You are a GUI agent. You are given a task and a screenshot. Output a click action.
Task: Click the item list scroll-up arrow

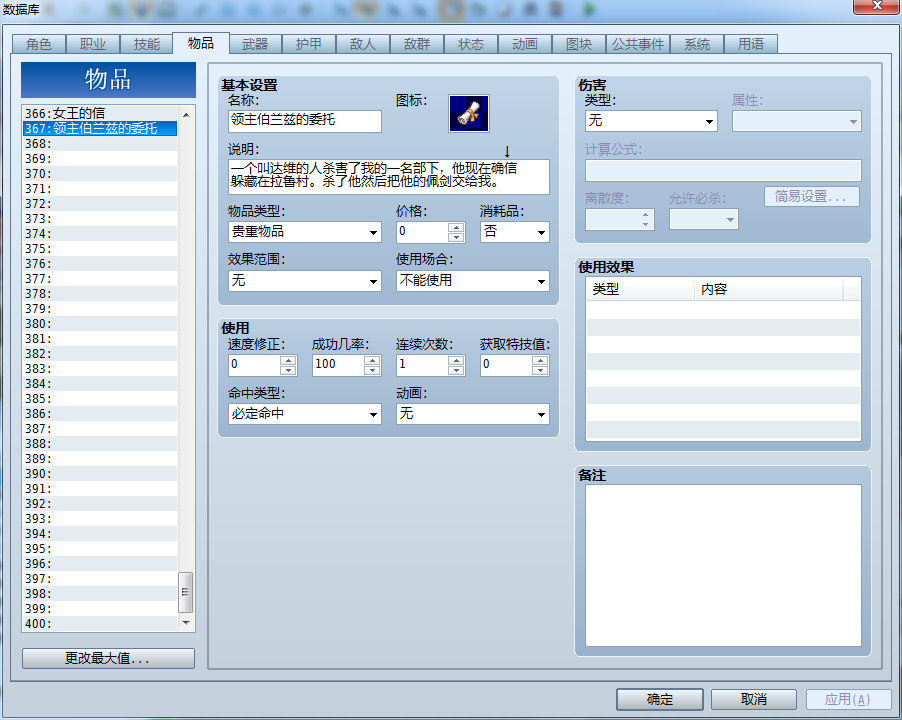[x=186, y=115]
